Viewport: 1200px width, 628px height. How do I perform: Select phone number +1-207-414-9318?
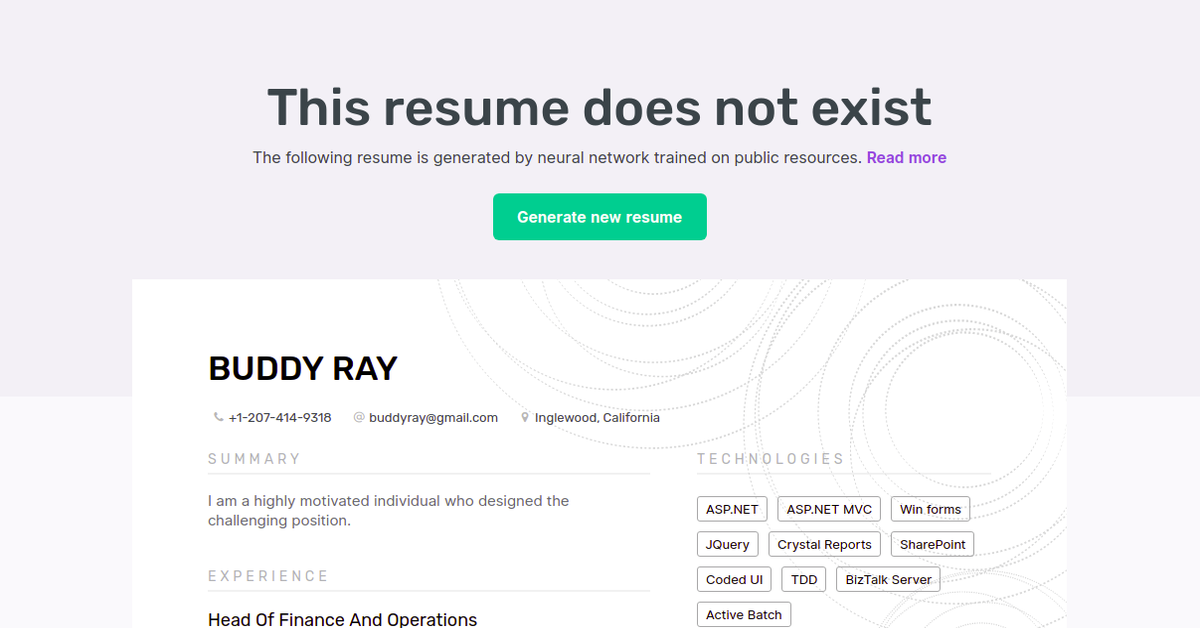pos(280,418)
